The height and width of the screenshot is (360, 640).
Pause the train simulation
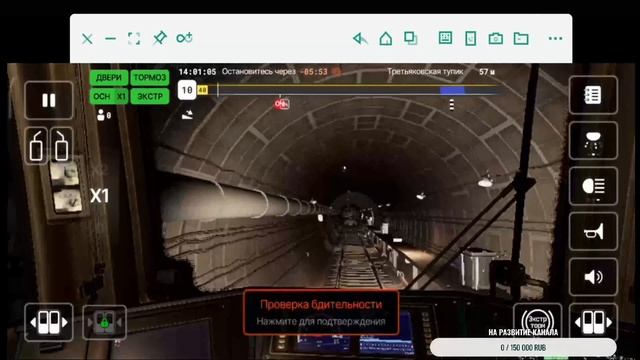[49, 100]
